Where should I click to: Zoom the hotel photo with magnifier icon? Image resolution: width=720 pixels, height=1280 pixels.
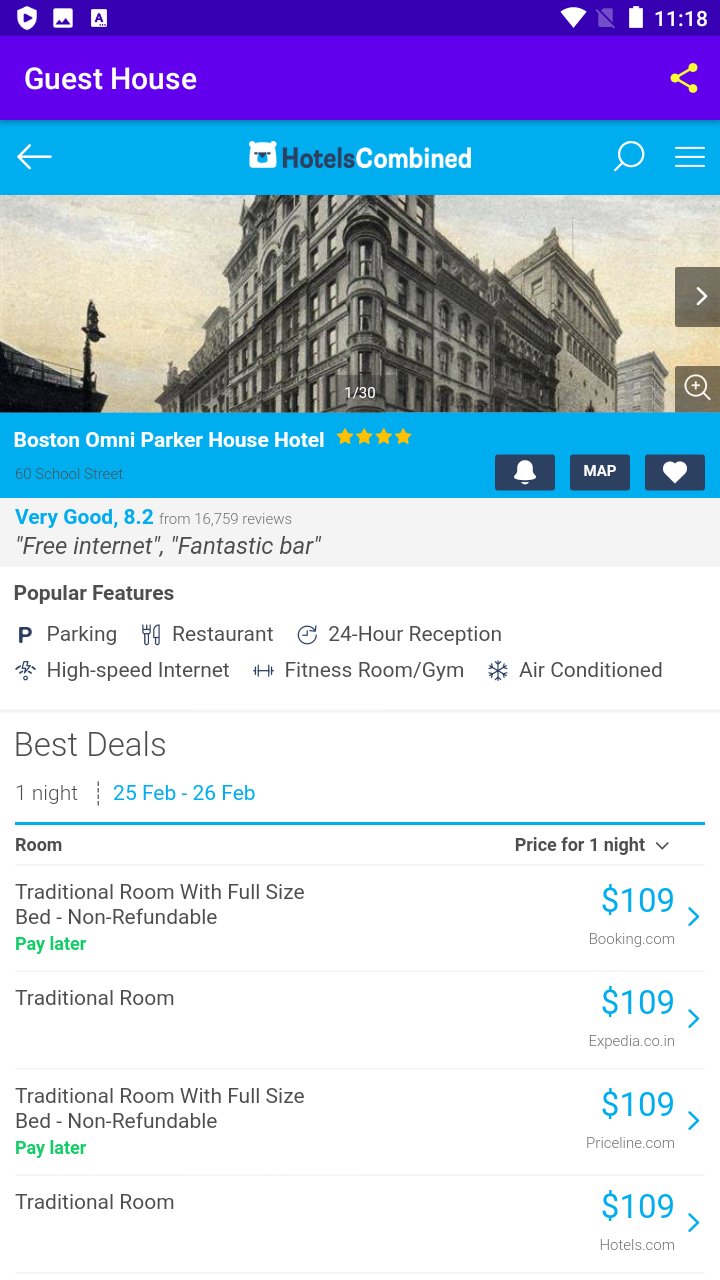click(x=698, y=388)
